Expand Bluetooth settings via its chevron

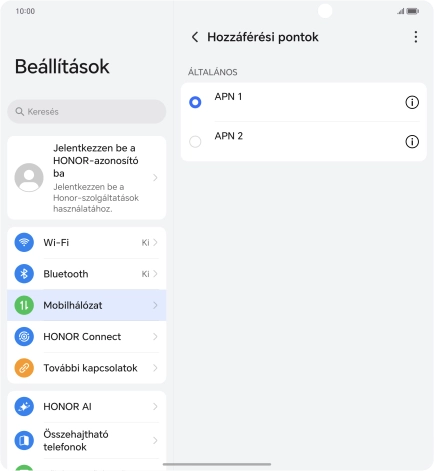tap(155, 274)
